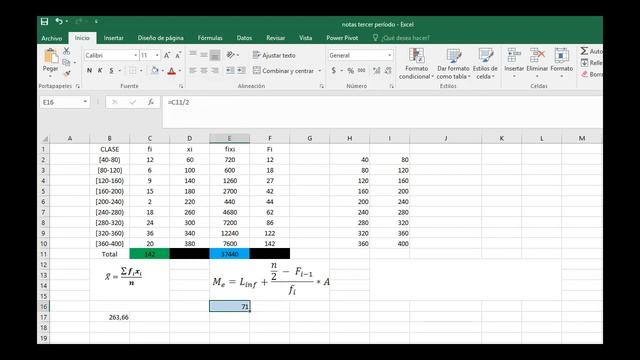The image size is (640, 360).
Task: Click the fill color bucket icon
Action: (154, 71)
